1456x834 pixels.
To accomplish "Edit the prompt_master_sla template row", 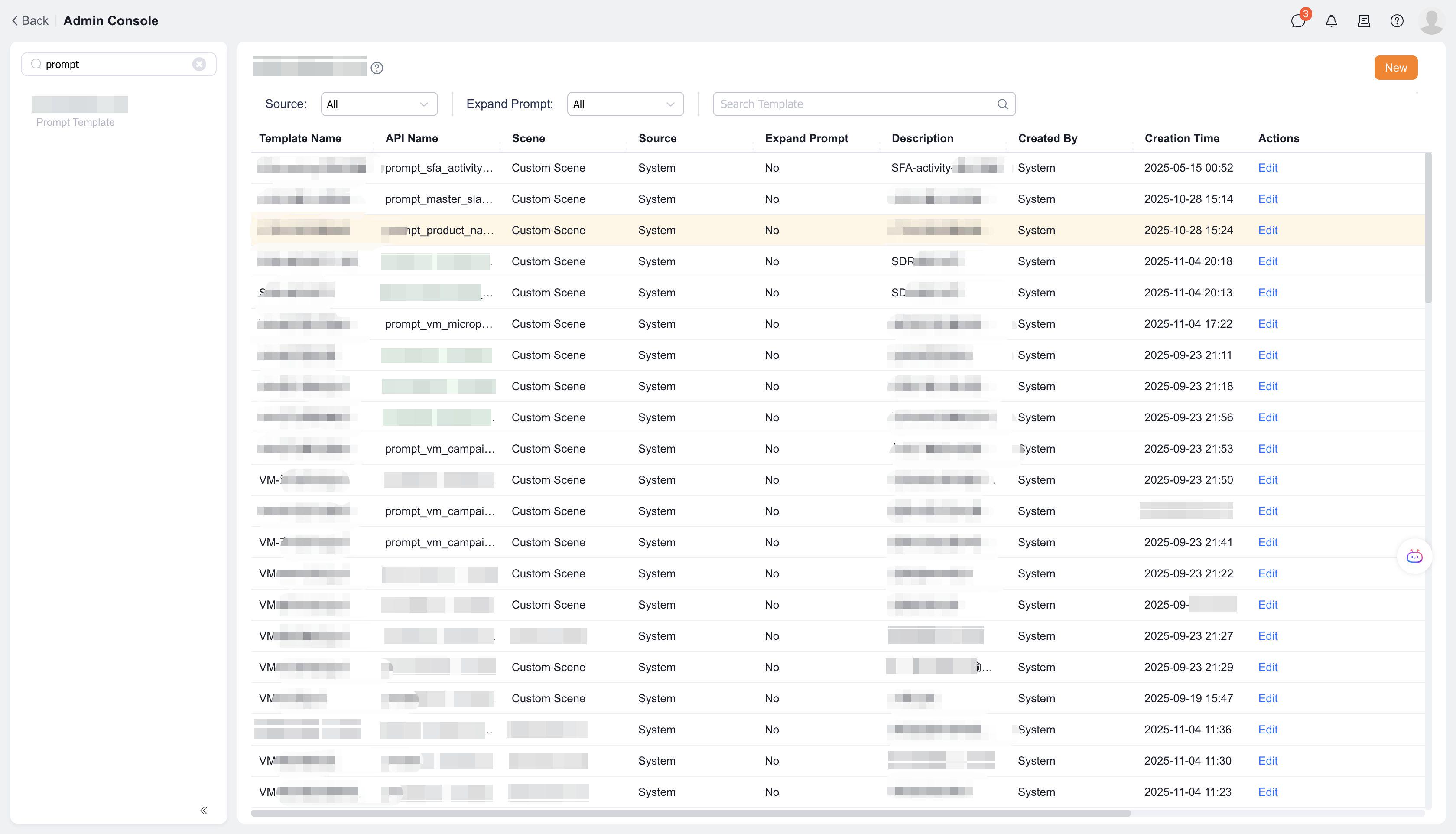I will click(x=1267, y=199).
